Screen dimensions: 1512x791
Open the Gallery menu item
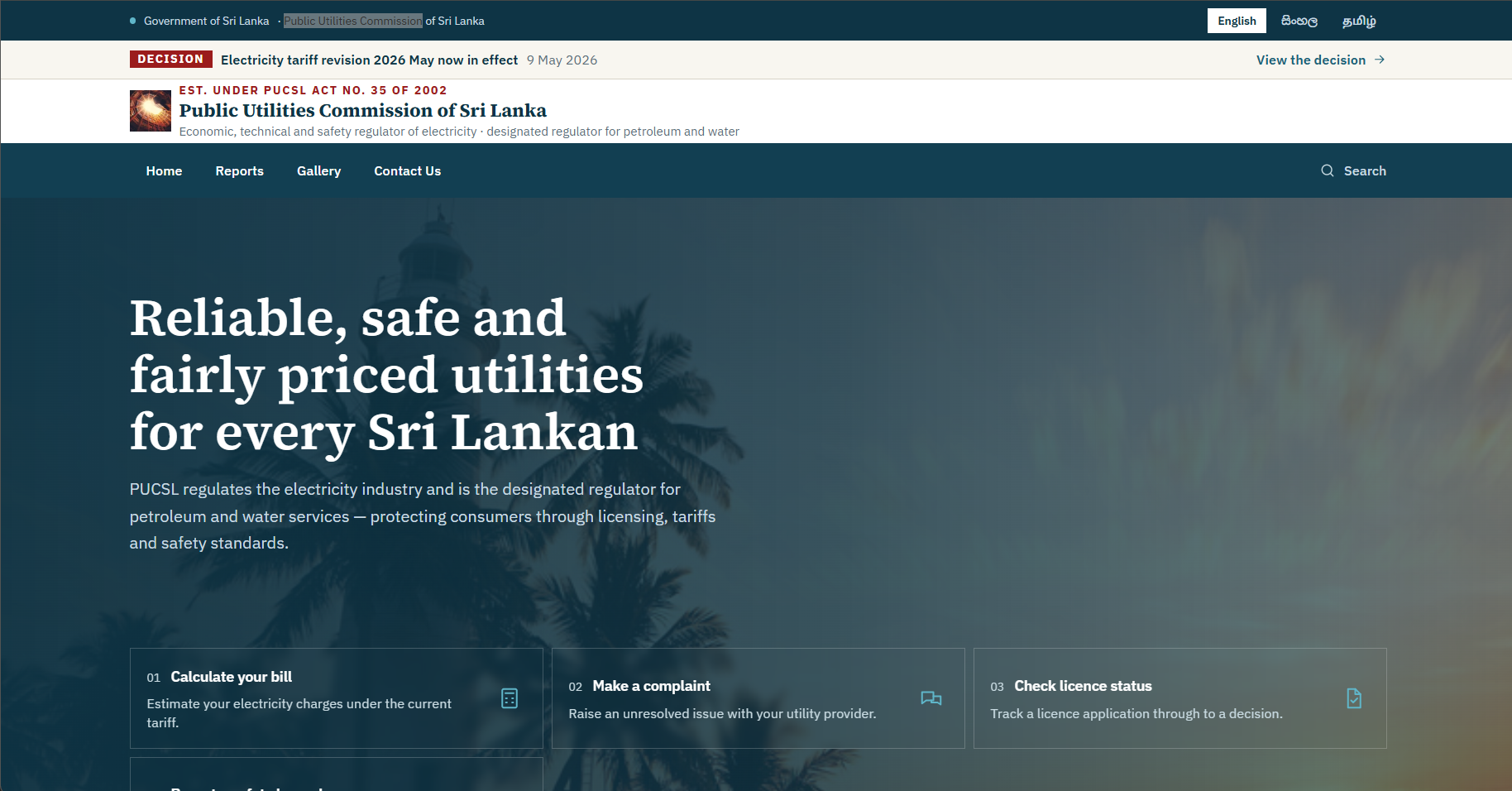pos(318,170)
